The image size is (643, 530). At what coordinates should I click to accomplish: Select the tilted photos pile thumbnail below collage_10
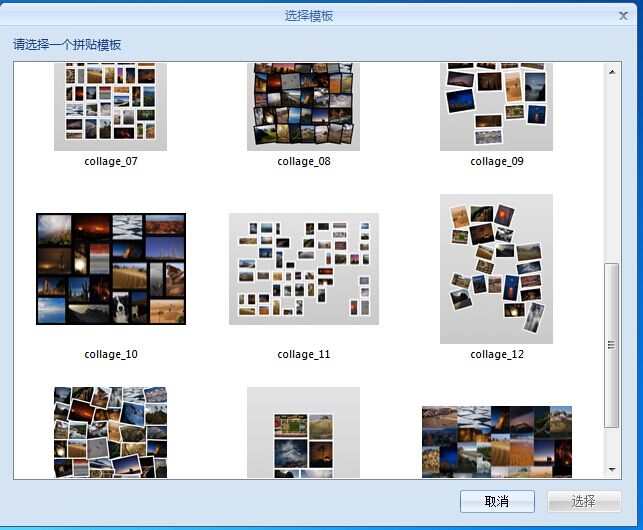(x=110, y=432)
